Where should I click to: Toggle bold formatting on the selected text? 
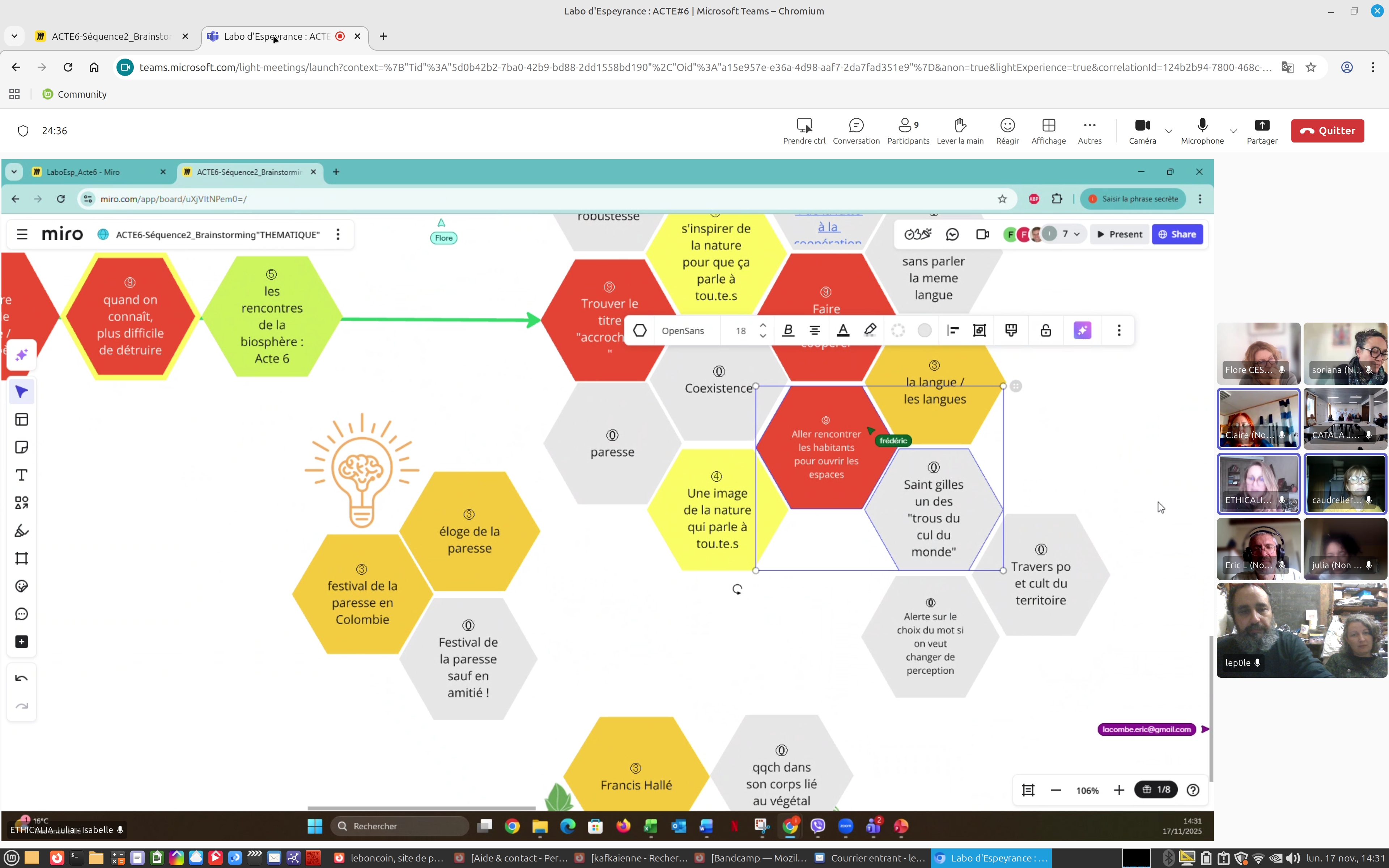coord(788,331)
